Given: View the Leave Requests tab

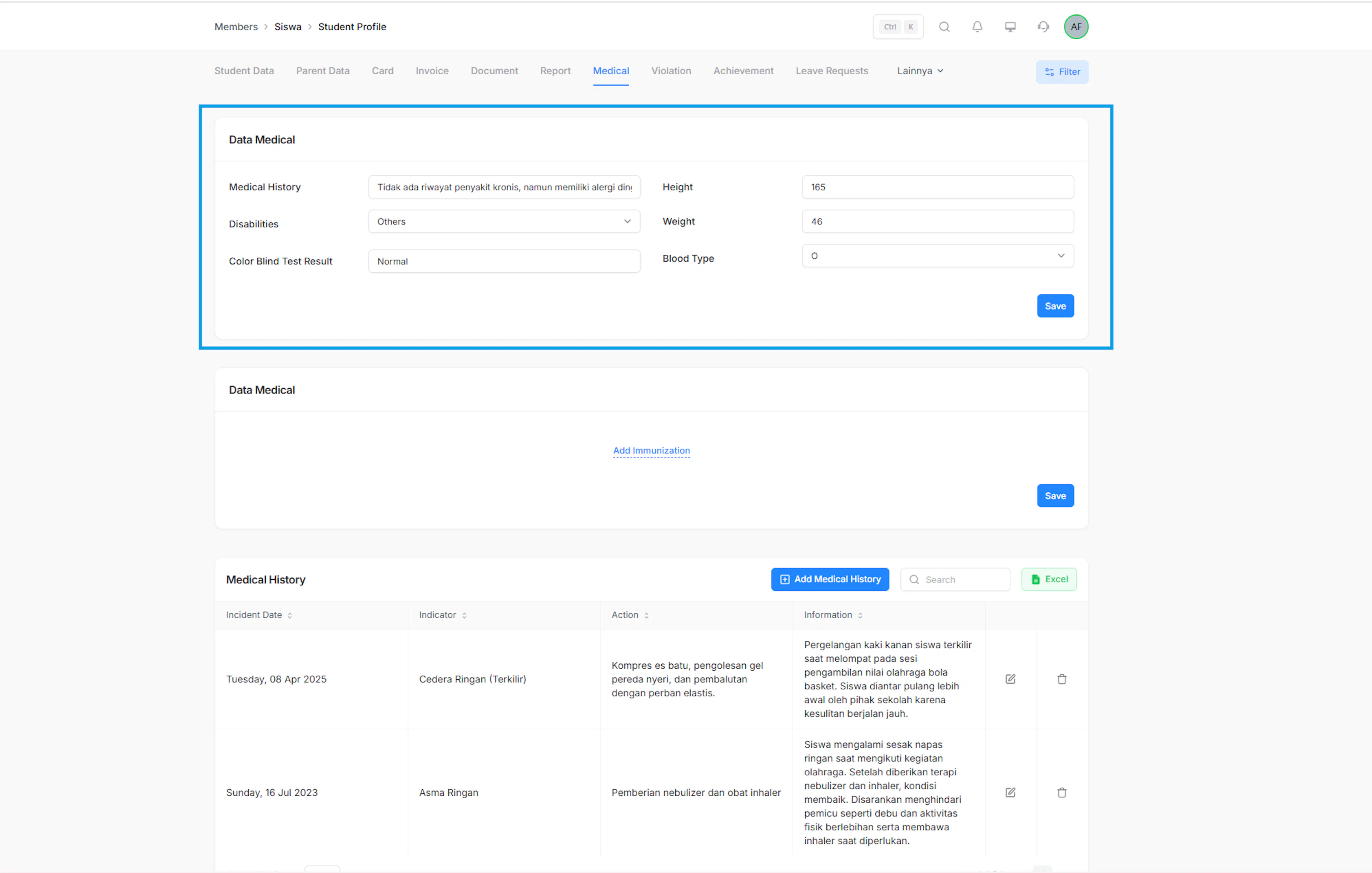Looking at the screenshot, I should (x=832, y=71).
